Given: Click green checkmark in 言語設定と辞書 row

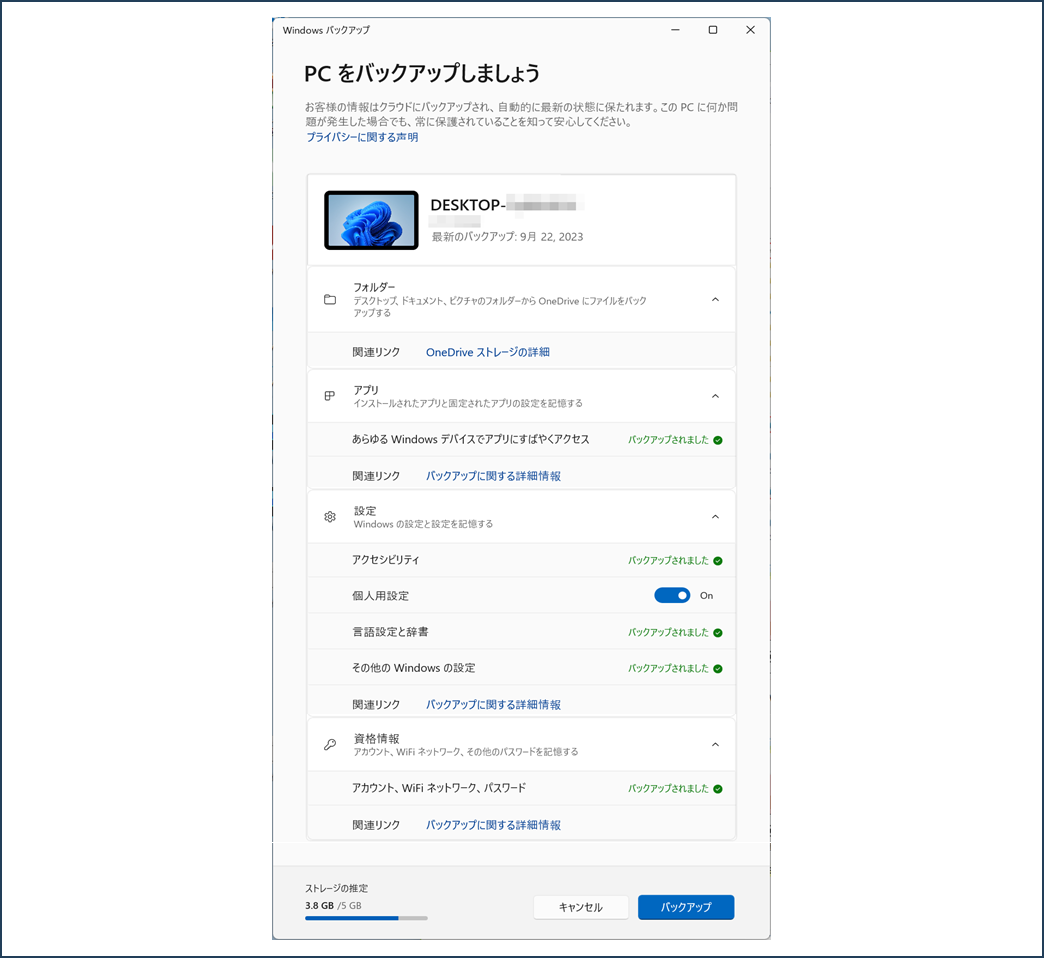Looking at the screenshot, I should (718, 632).
